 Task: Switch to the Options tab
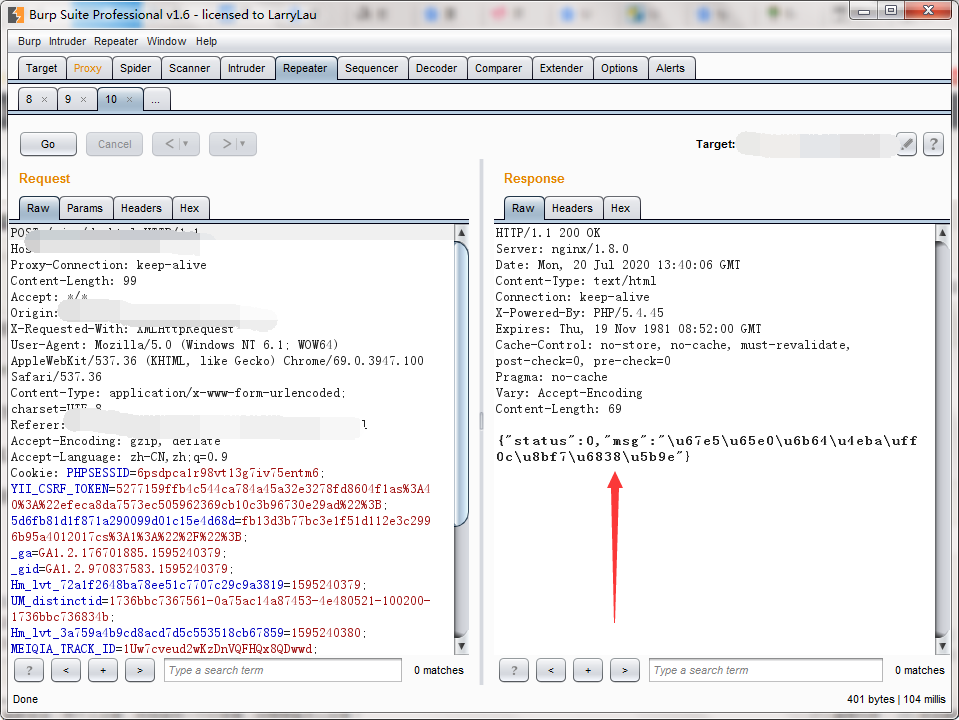[619, 68]
